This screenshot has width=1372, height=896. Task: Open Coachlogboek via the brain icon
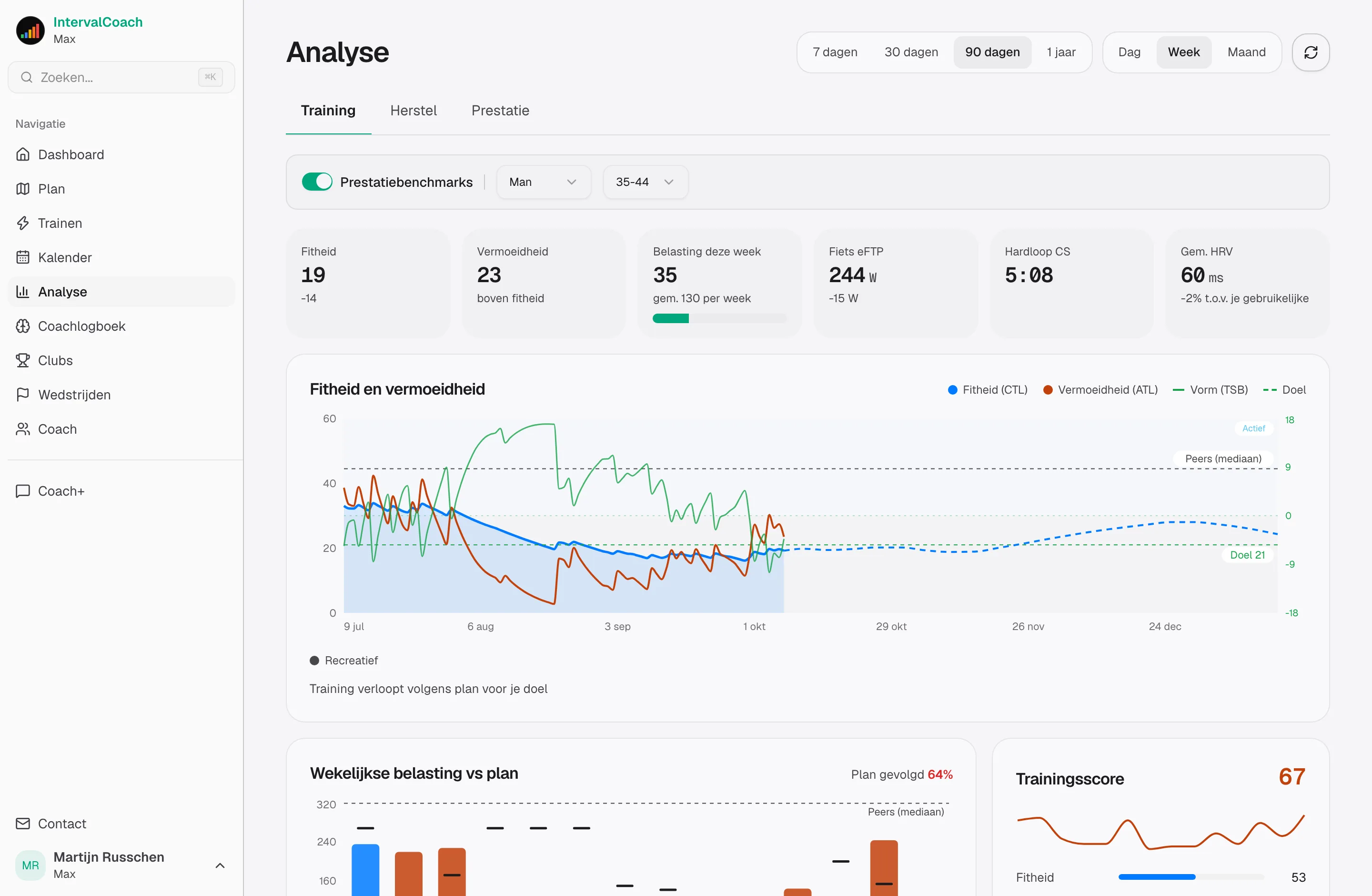point(23,326)
